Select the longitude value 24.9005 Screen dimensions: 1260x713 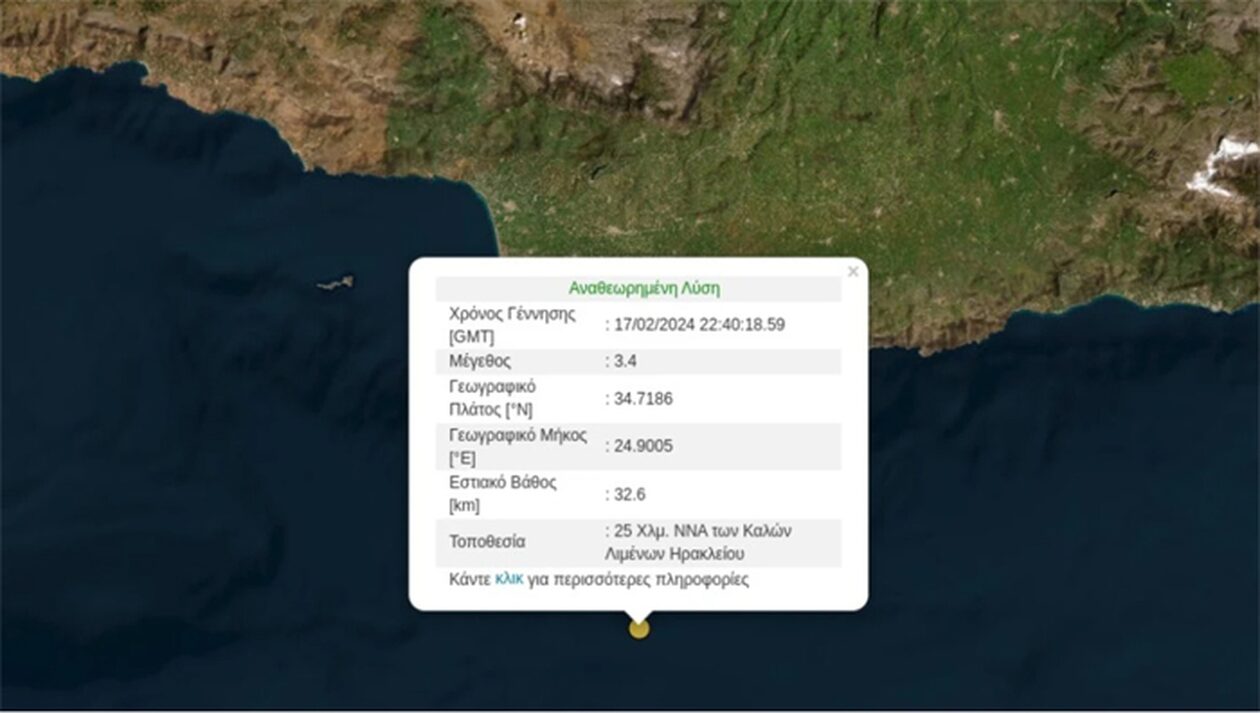point(642,447)
